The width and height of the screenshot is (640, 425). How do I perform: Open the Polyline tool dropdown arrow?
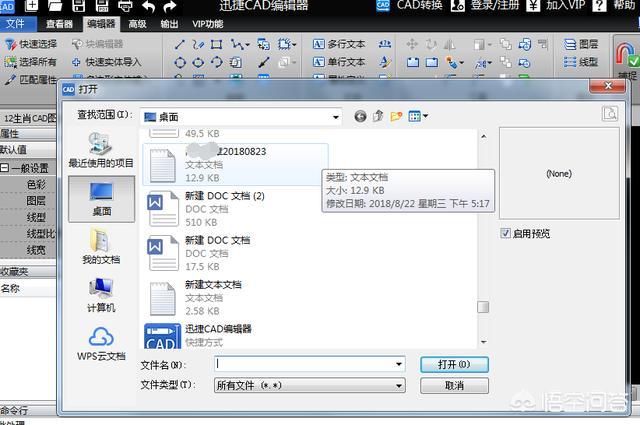point(247,45)
